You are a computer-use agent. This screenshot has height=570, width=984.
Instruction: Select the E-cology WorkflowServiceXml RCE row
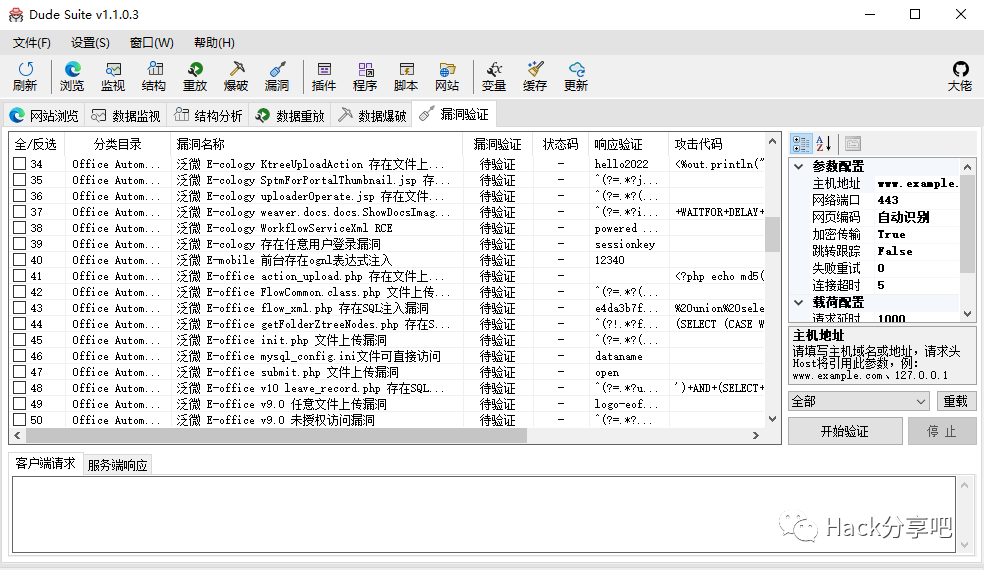[389, 228]
